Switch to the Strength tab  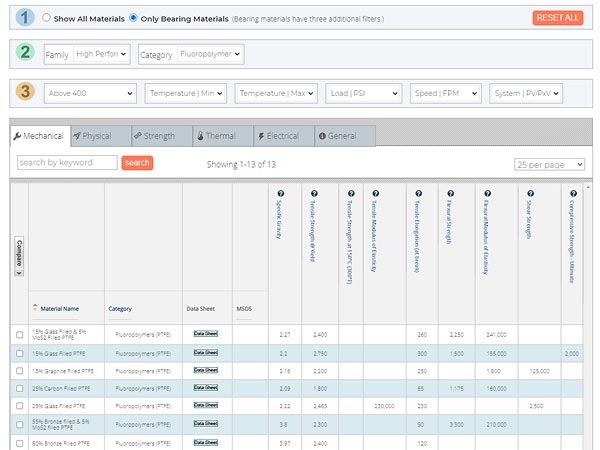click(162, 136)
